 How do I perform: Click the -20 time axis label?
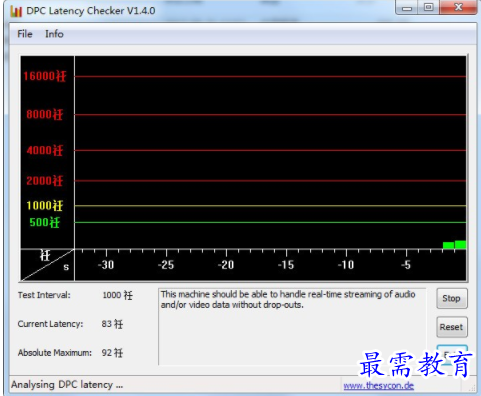point(226,265)
